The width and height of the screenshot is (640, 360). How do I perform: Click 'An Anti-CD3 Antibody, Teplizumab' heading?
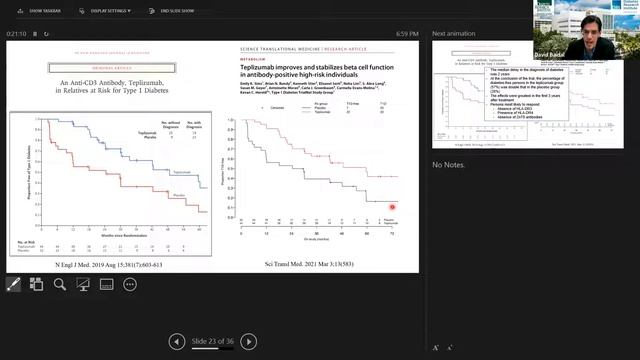pyautogui.click(x=112, y=87)
